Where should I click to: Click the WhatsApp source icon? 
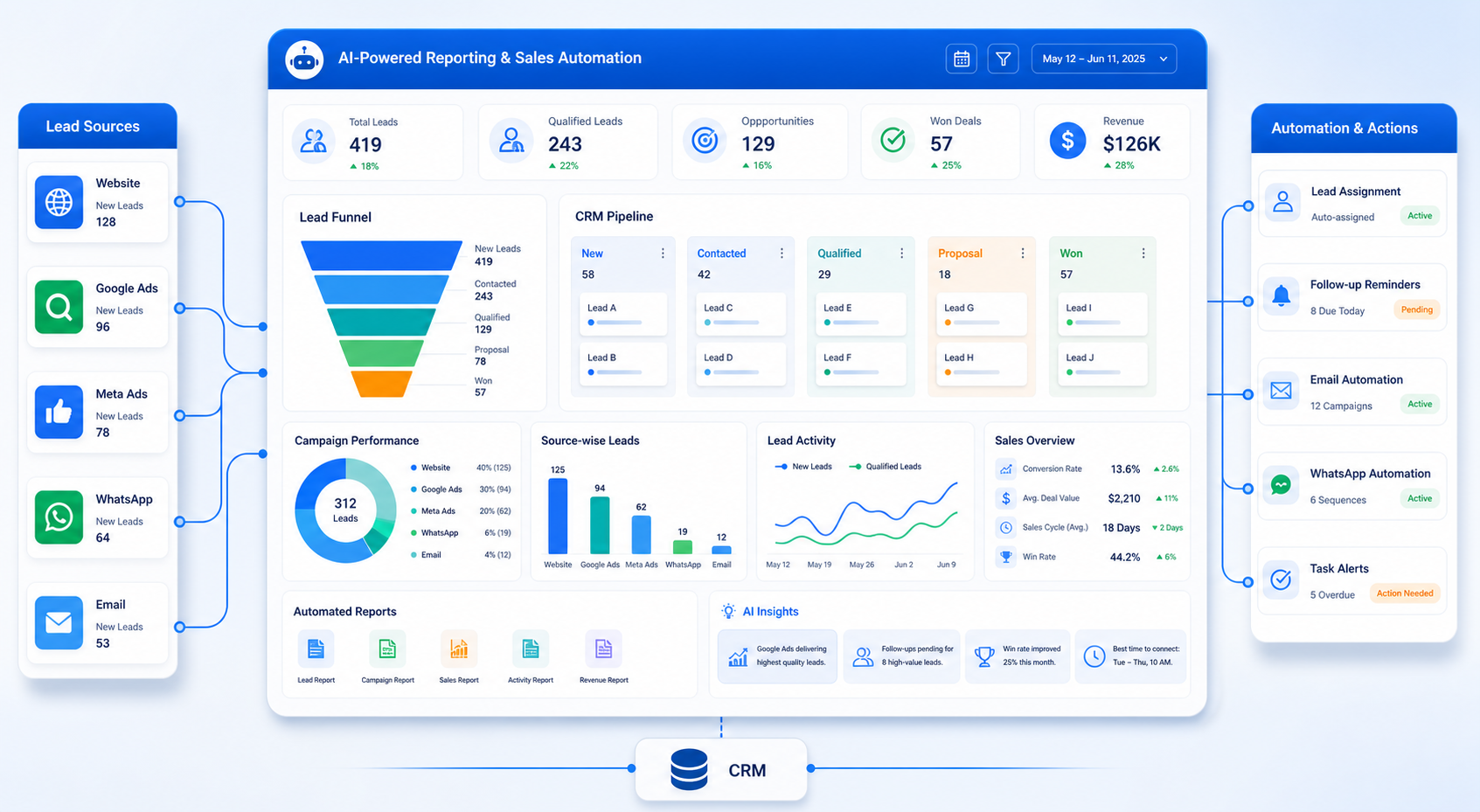(59, 517)
